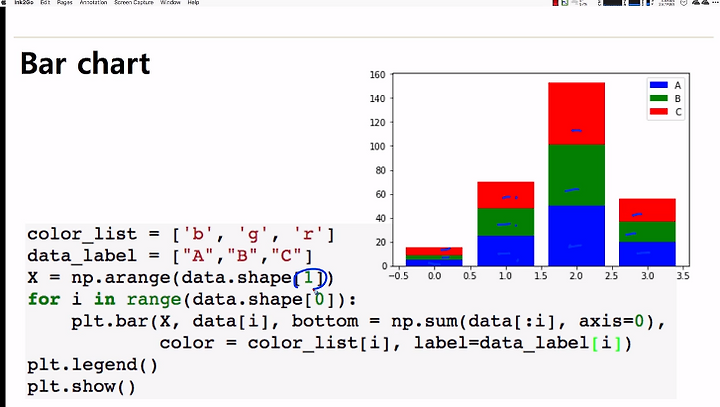Click the x-axis label -0.5
The image size is (720, 407).
398,276
